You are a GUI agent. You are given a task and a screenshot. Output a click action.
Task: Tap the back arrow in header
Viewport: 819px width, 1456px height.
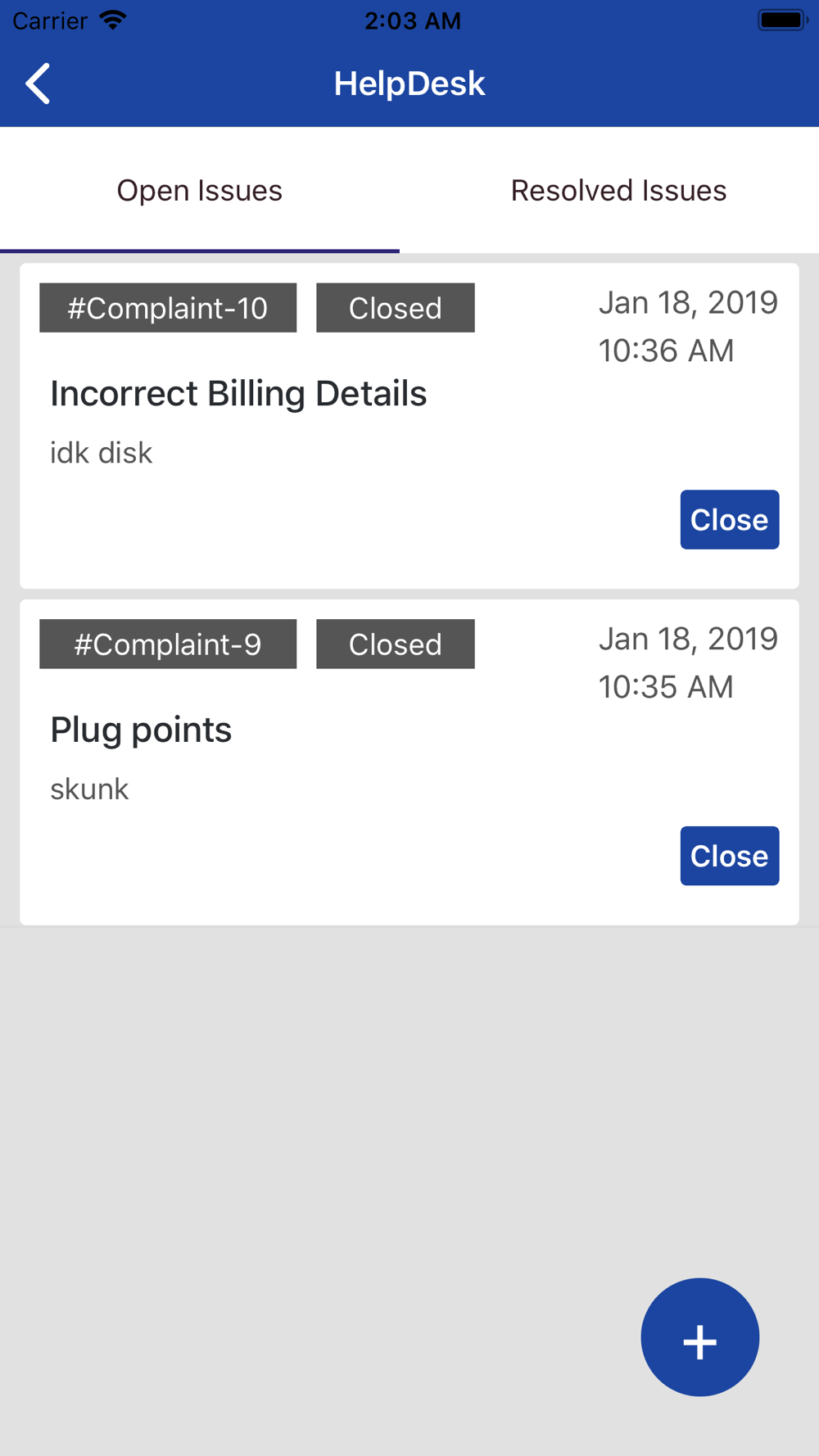click(38, 84)
